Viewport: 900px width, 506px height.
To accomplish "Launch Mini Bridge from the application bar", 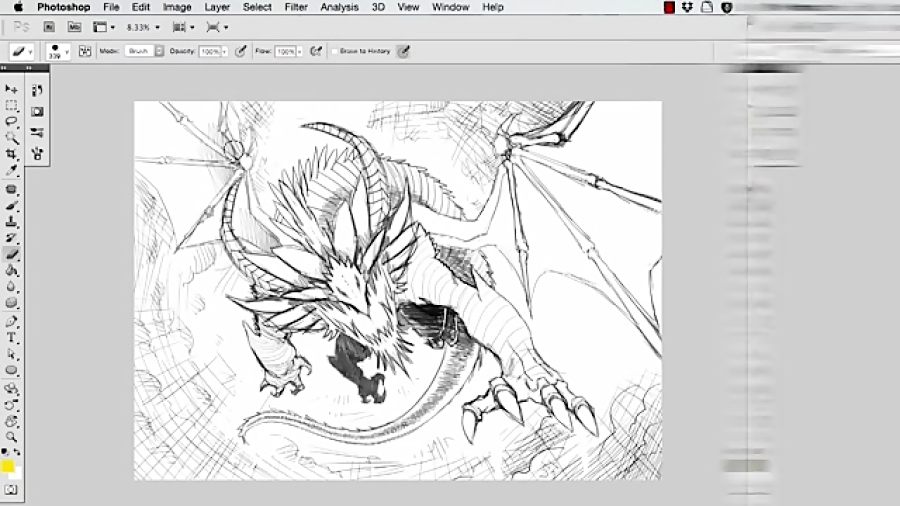I will [74, 27].
